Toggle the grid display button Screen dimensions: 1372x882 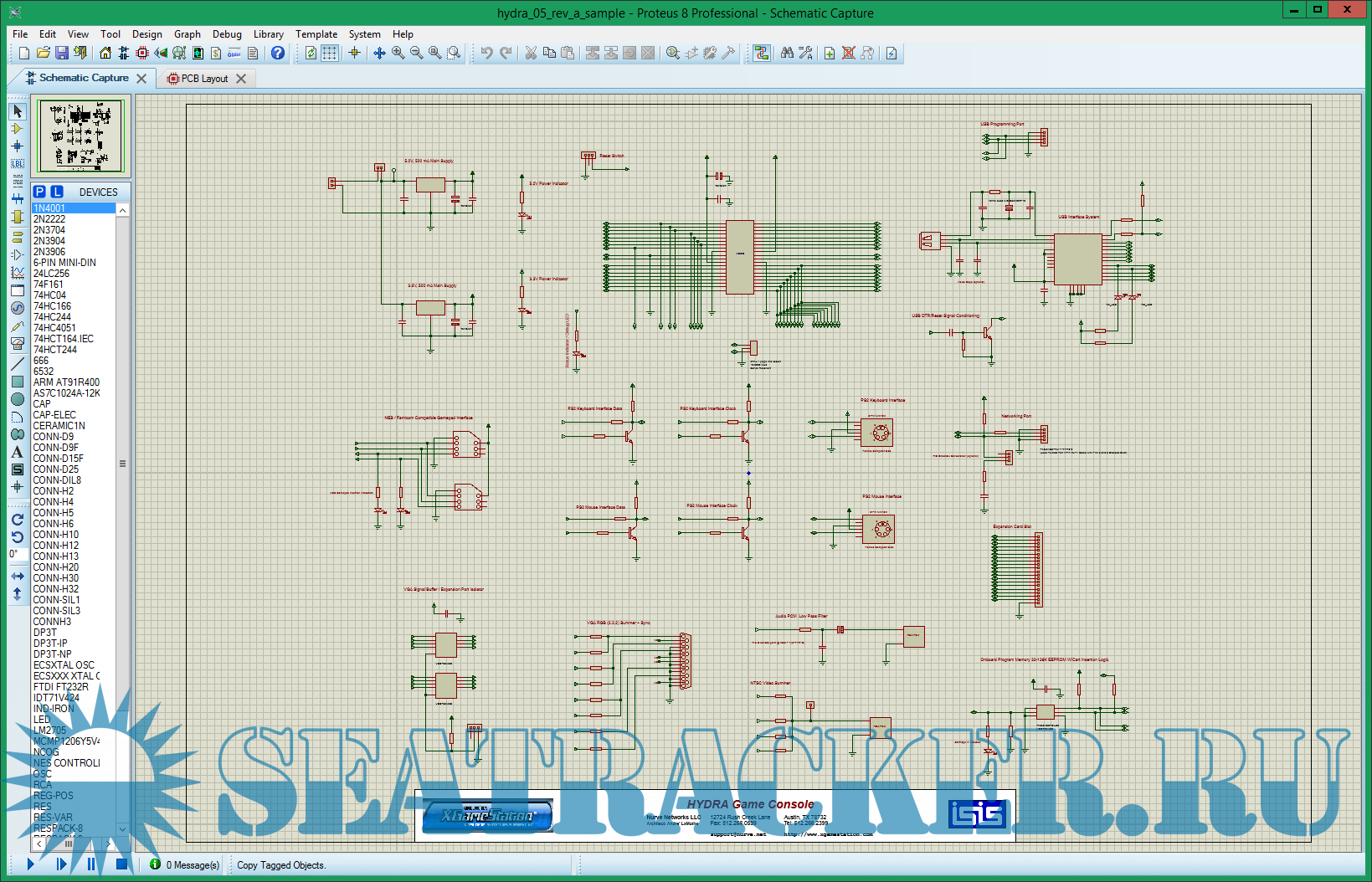point(330,54)
